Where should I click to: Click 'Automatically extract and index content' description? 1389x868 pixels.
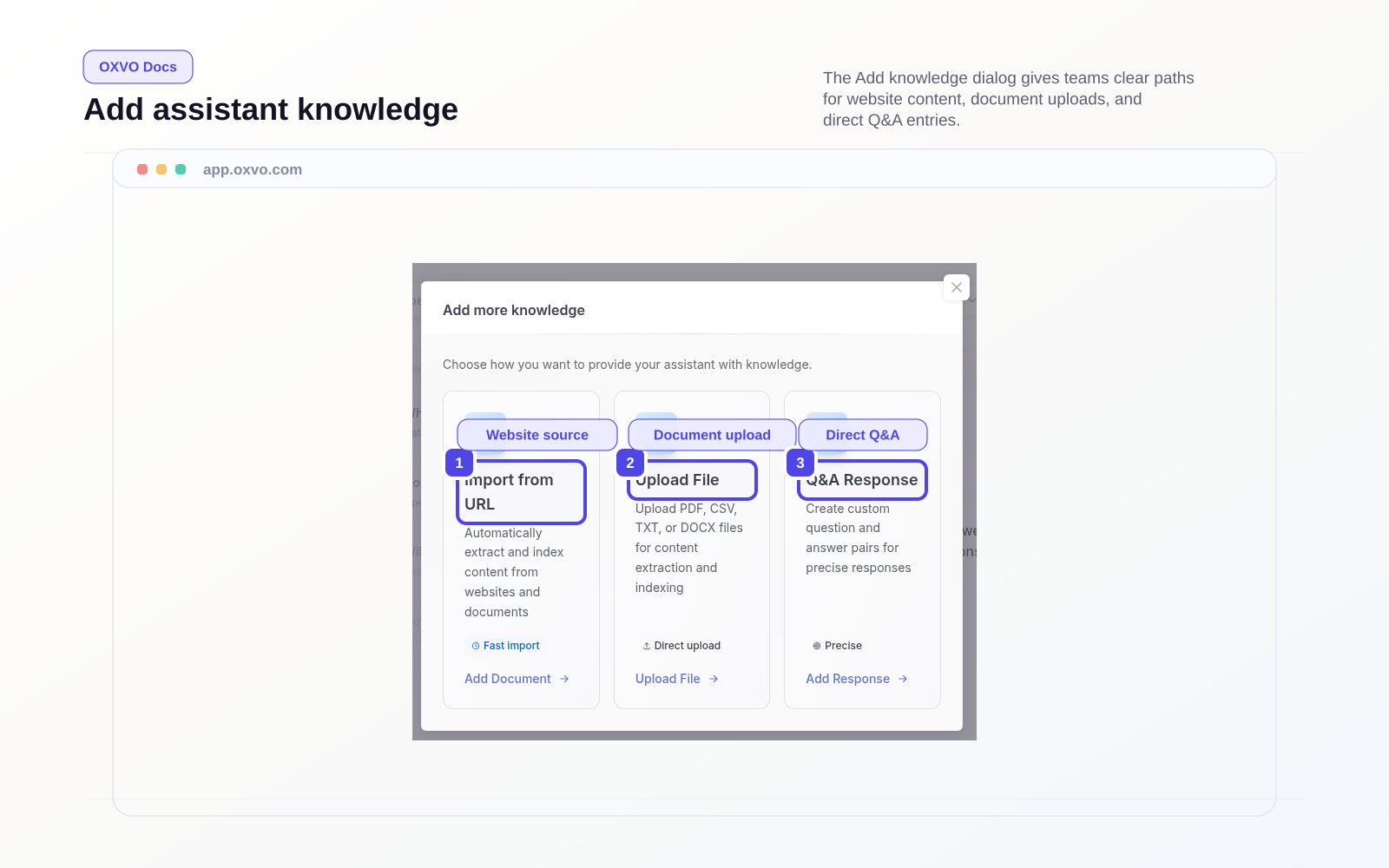[515, 572]
